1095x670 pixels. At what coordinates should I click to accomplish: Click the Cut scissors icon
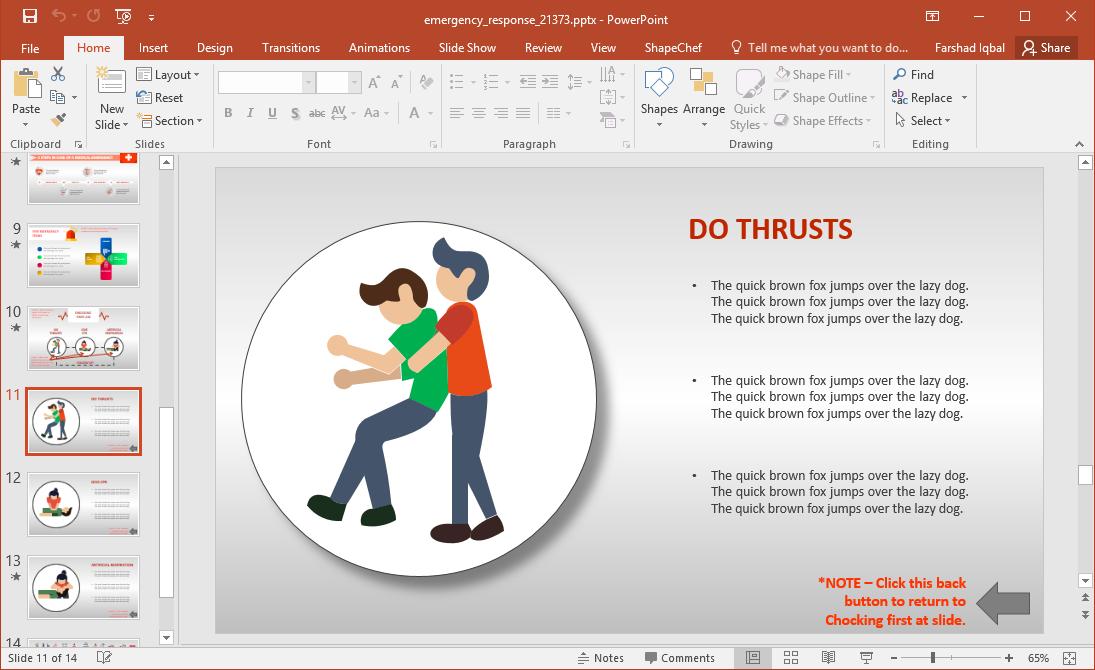(58, 74)
